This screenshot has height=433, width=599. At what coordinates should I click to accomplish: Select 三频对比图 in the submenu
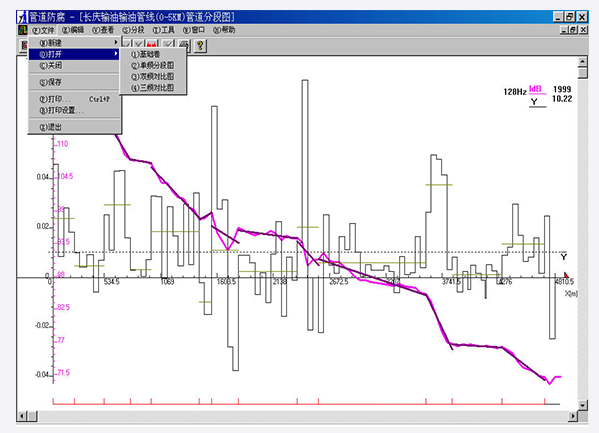tap(153, 88)
